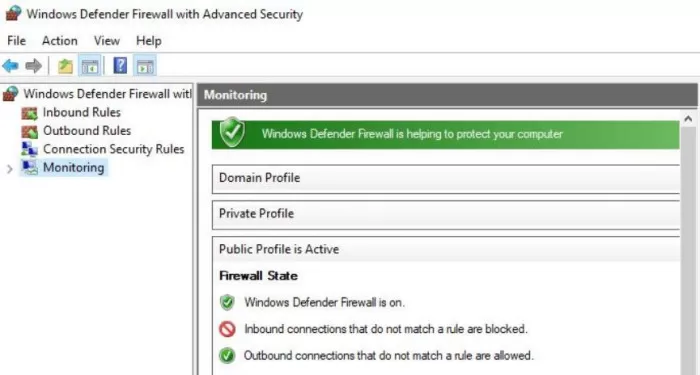
Task: Click the blue Back arrow in toolbar
Action: coord(10,66)
